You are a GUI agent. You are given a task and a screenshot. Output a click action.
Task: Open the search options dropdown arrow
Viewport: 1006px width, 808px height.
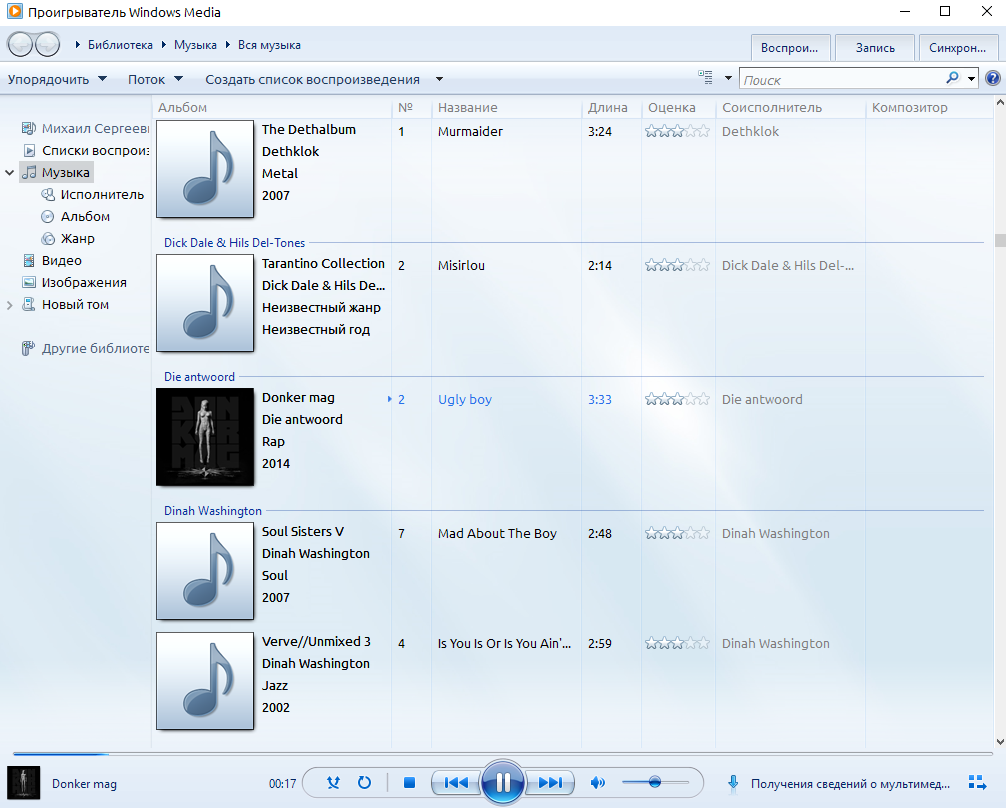(971, 78)
